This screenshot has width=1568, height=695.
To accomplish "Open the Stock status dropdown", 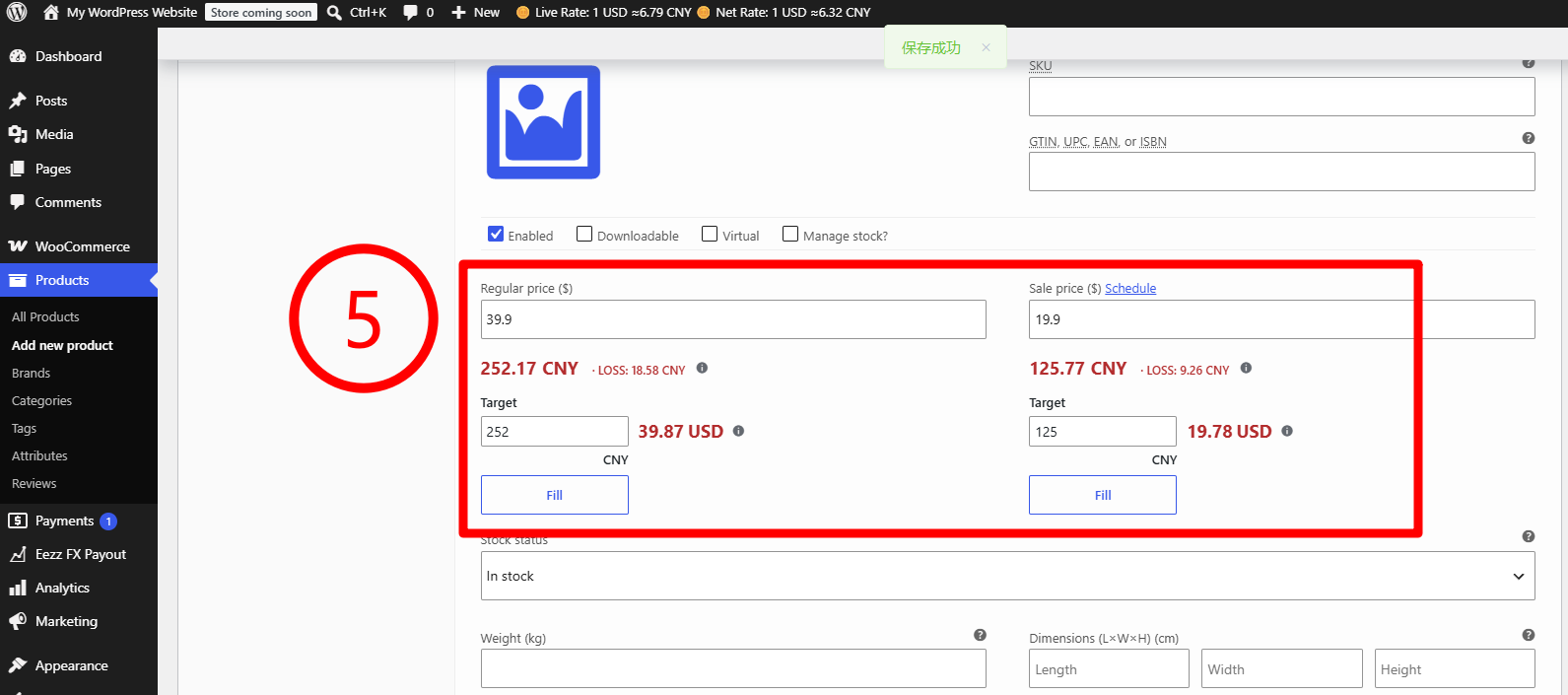I will click(x=1007, y=576).
